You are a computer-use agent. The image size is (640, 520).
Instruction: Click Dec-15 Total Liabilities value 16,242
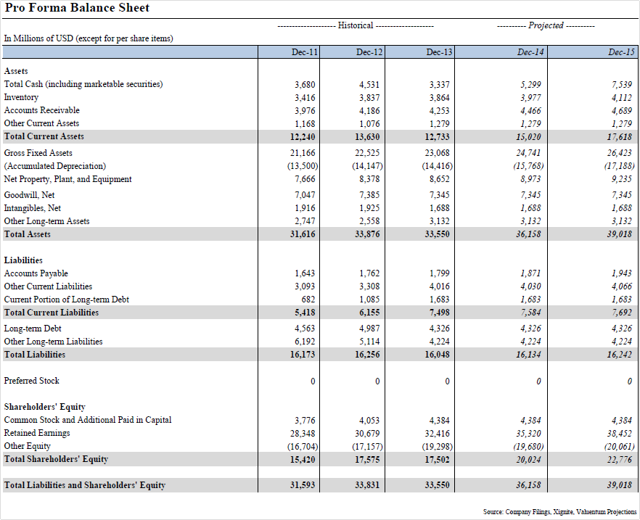point(620,355)
